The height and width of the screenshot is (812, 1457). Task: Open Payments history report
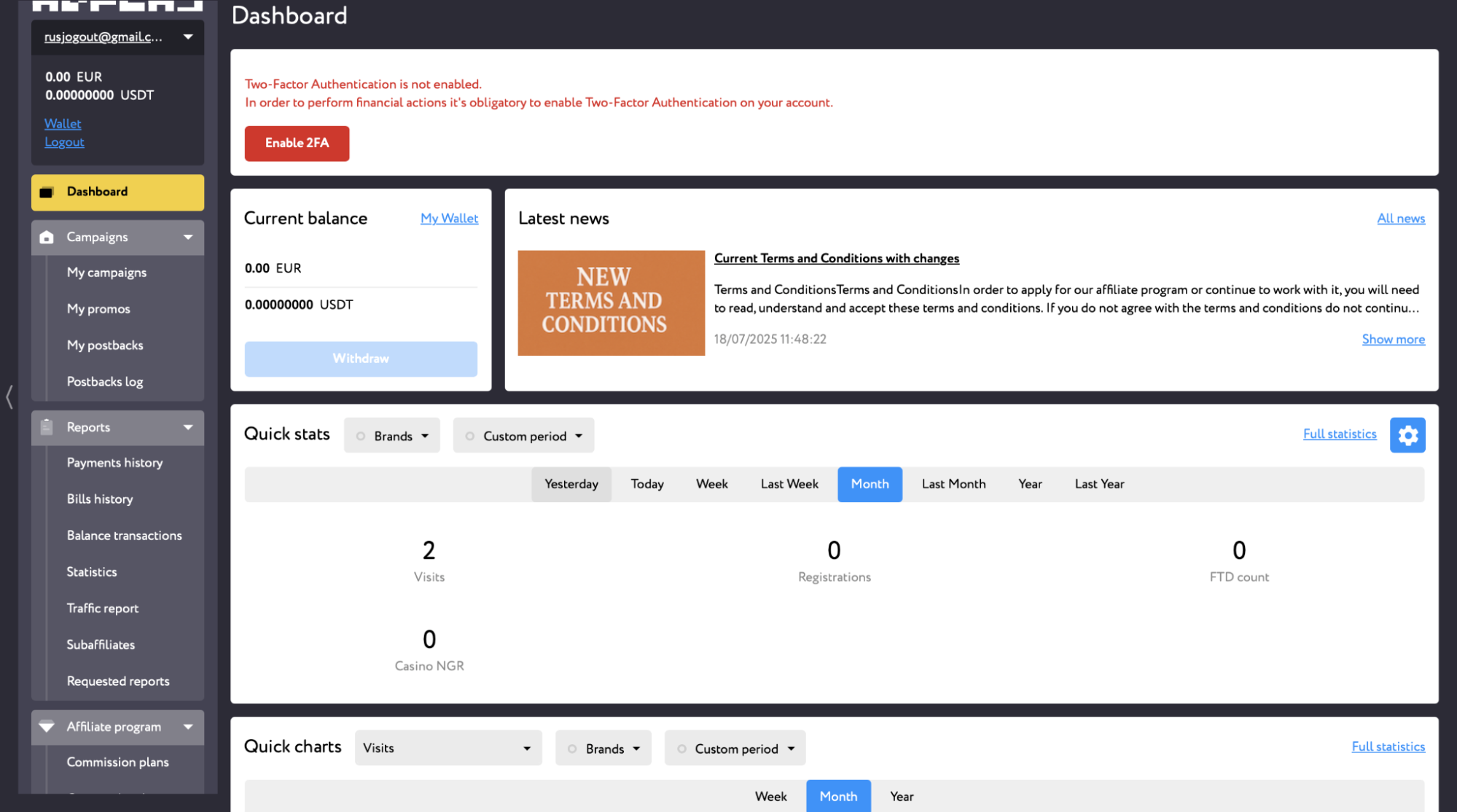pos(114,463)
